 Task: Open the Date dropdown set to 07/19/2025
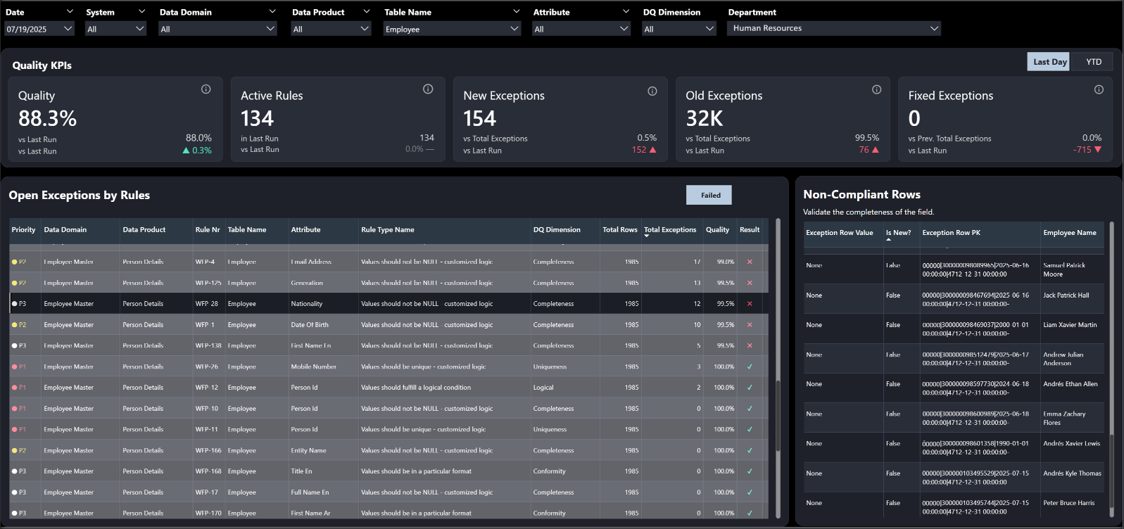click(40, 29)
